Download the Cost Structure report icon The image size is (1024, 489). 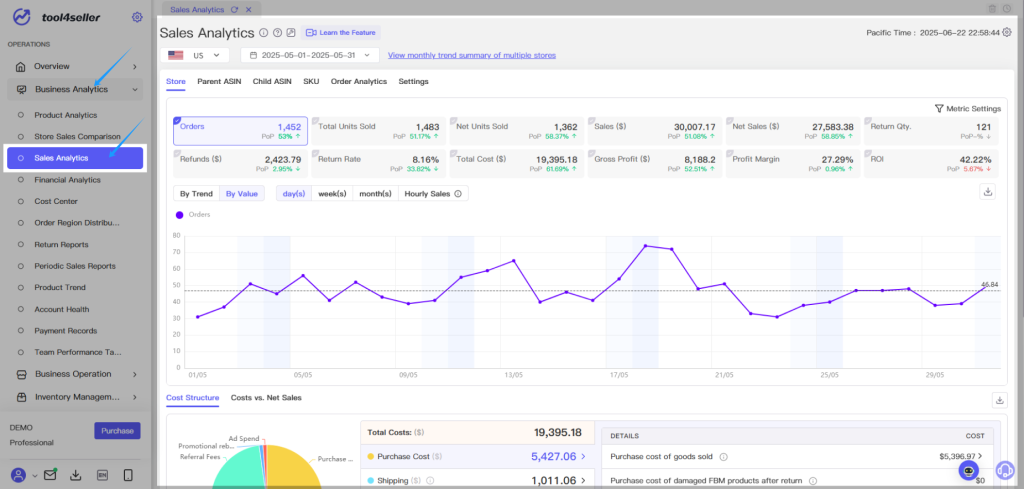[1000, 400]
